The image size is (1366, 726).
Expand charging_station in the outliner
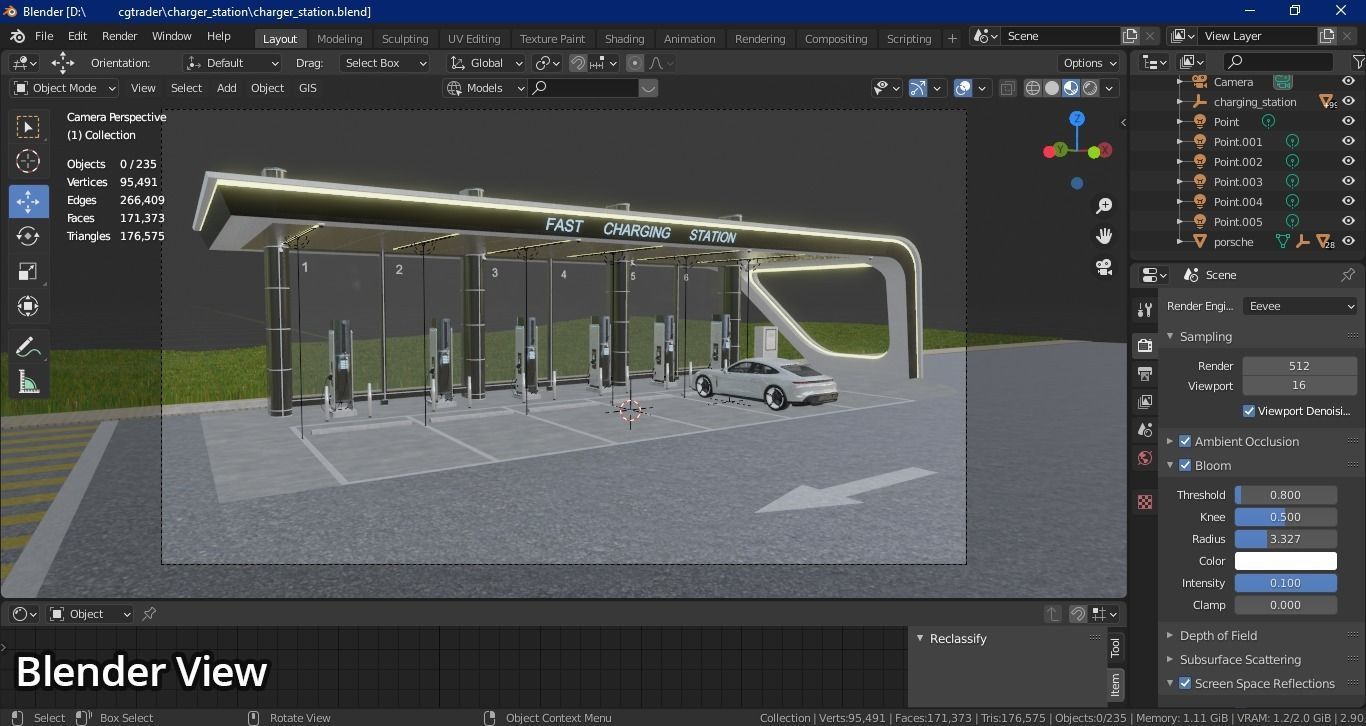click(1181, 102)
